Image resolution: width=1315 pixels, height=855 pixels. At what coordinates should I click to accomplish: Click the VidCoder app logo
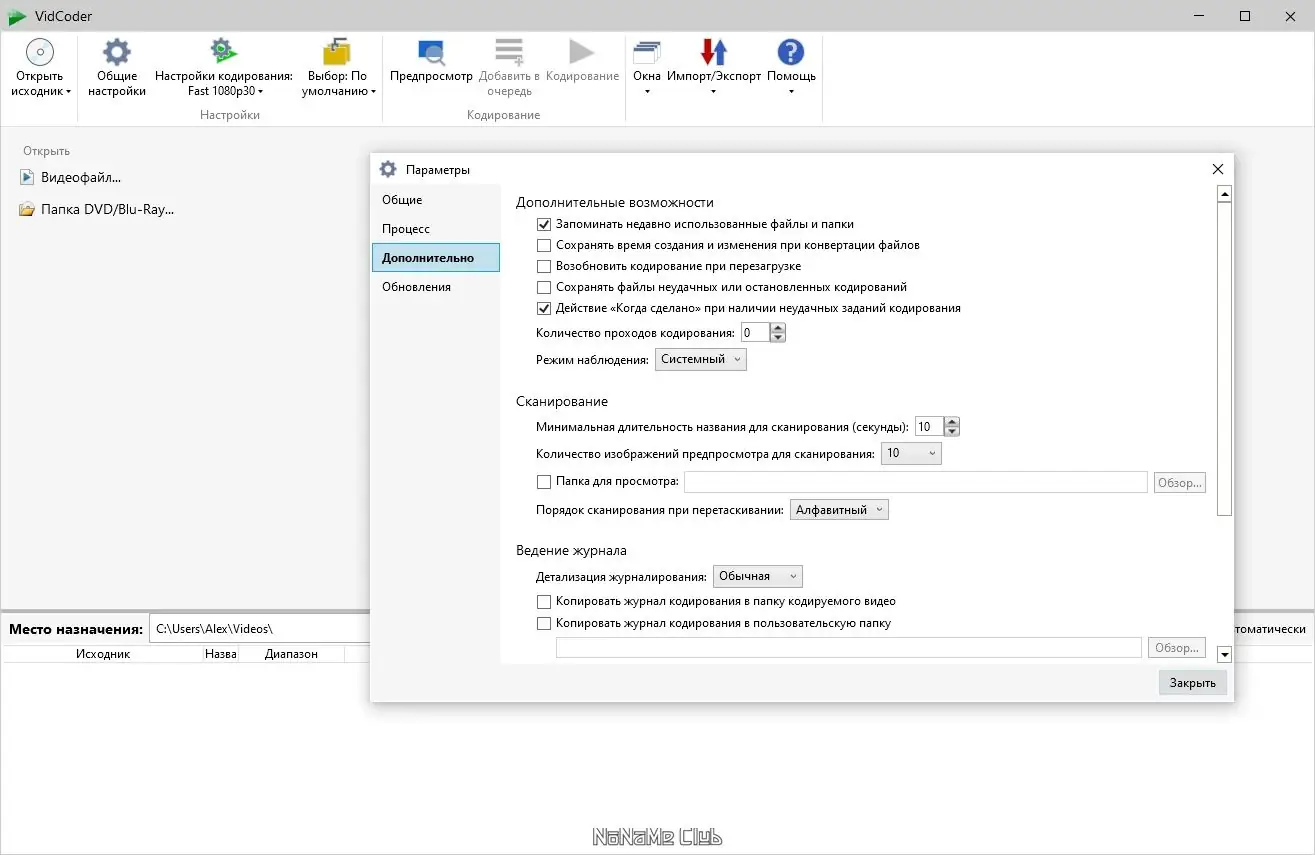pos(17,16)
